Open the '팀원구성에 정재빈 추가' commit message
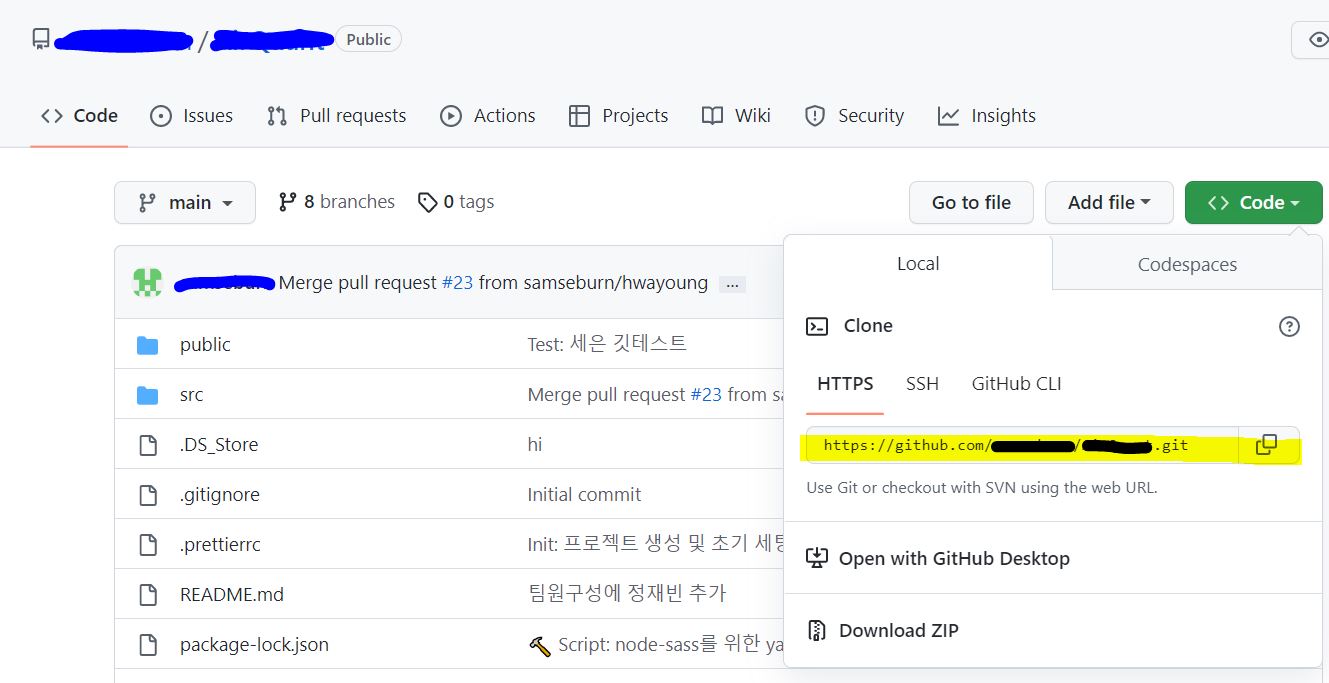Screen dimensions: 1329x683 click(x=626, y=594)
